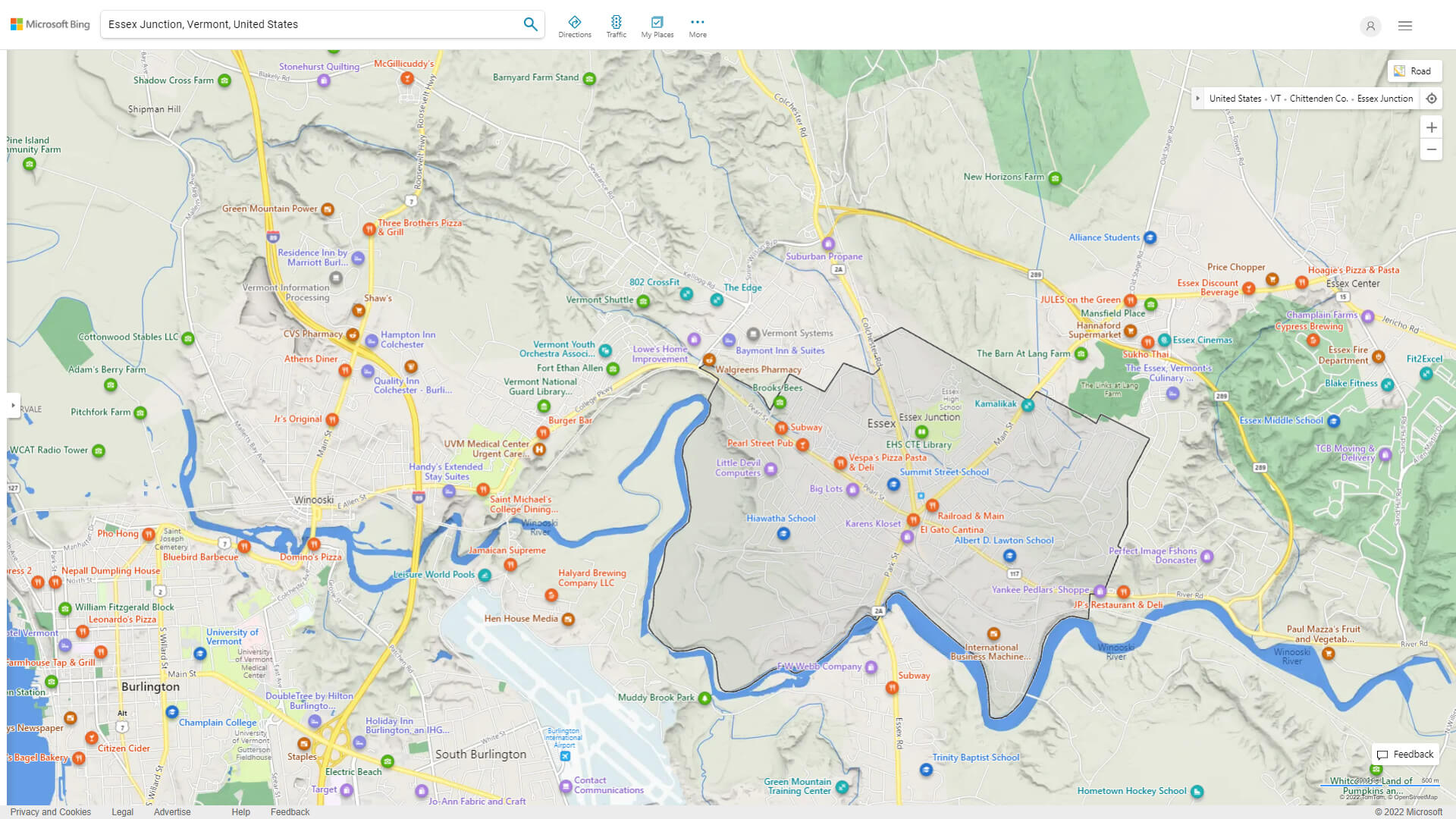Click the locate-me crosshair icon
This screenshot has height=819, width=1456.
(1432, 98)
